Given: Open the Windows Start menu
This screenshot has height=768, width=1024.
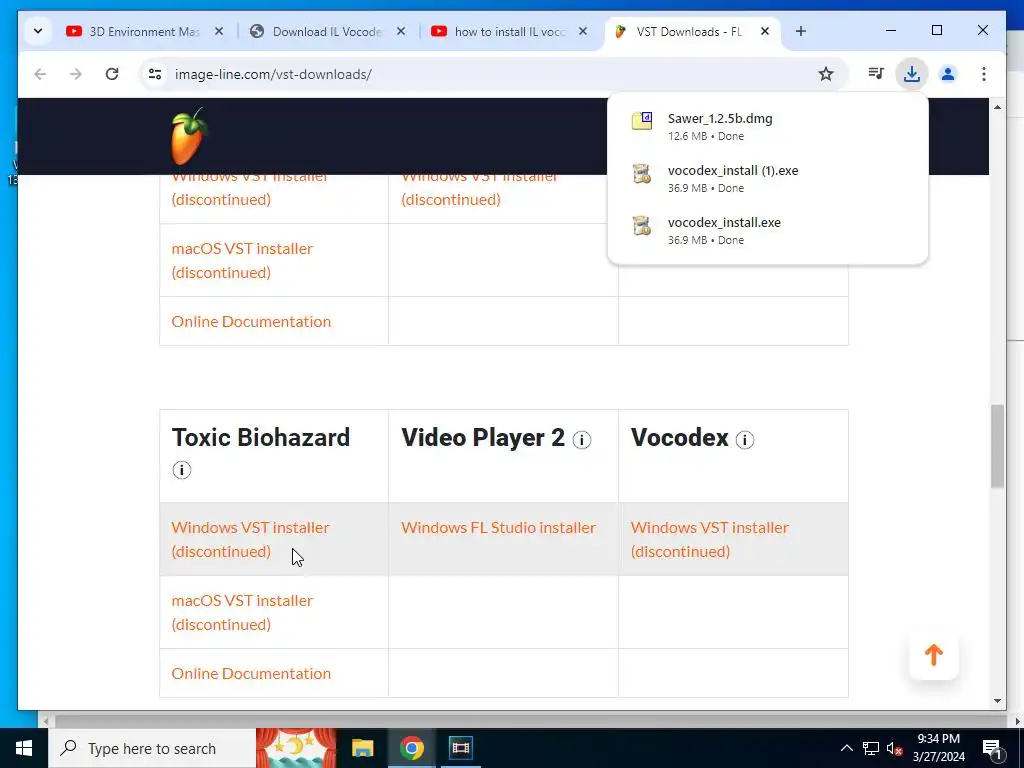Looking at the screenshot, I should pyautogui.click(x=24, y=748).
